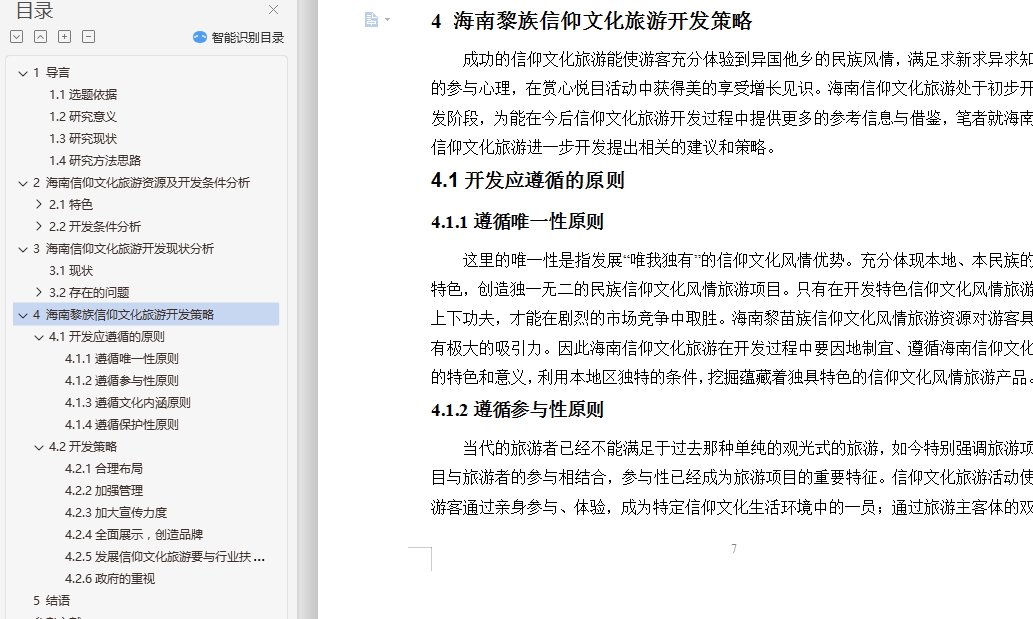Go to '4.2.1 合理布局' heading
This screenshot has height=619, width=1033.
104,469
